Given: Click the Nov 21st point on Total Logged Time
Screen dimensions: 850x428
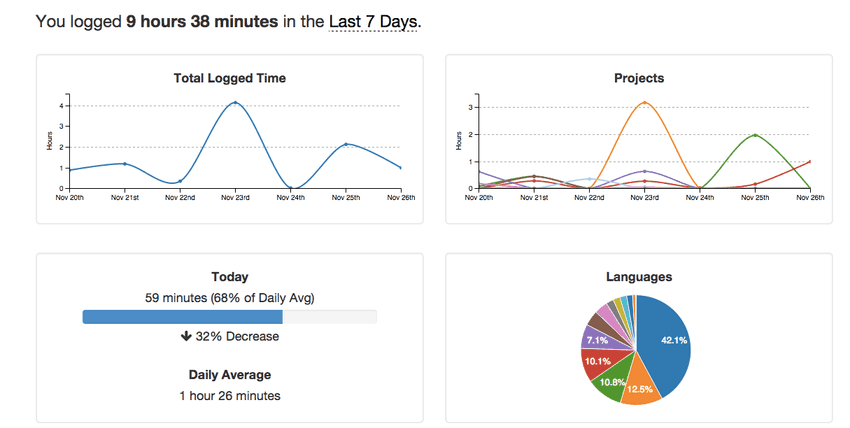Looking at the screenshot, I should [125, 164].
